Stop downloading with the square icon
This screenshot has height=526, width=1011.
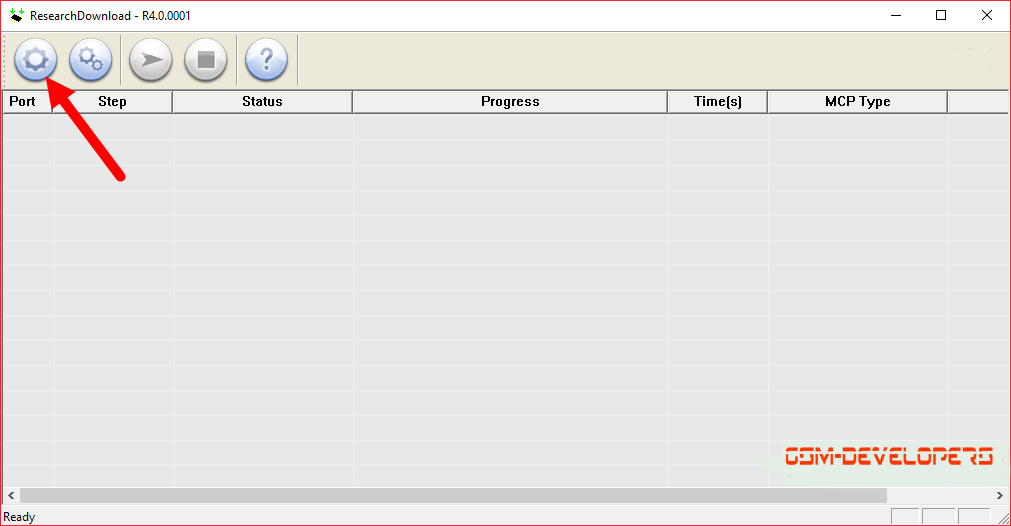click(x=206, y=60)
